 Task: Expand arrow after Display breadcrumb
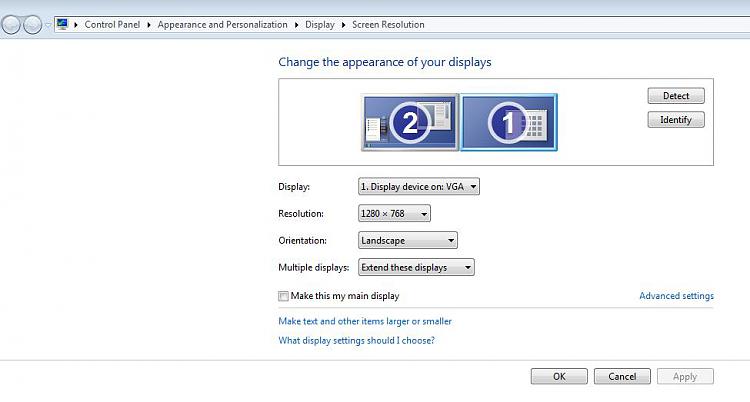tap(343, 25)
